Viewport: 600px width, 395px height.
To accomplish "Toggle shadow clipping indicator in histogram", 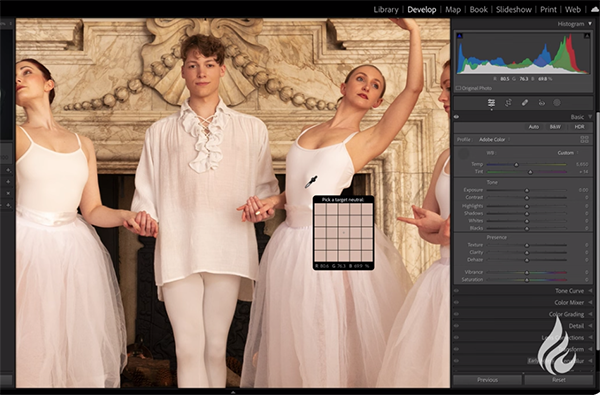I will point(460,36).
